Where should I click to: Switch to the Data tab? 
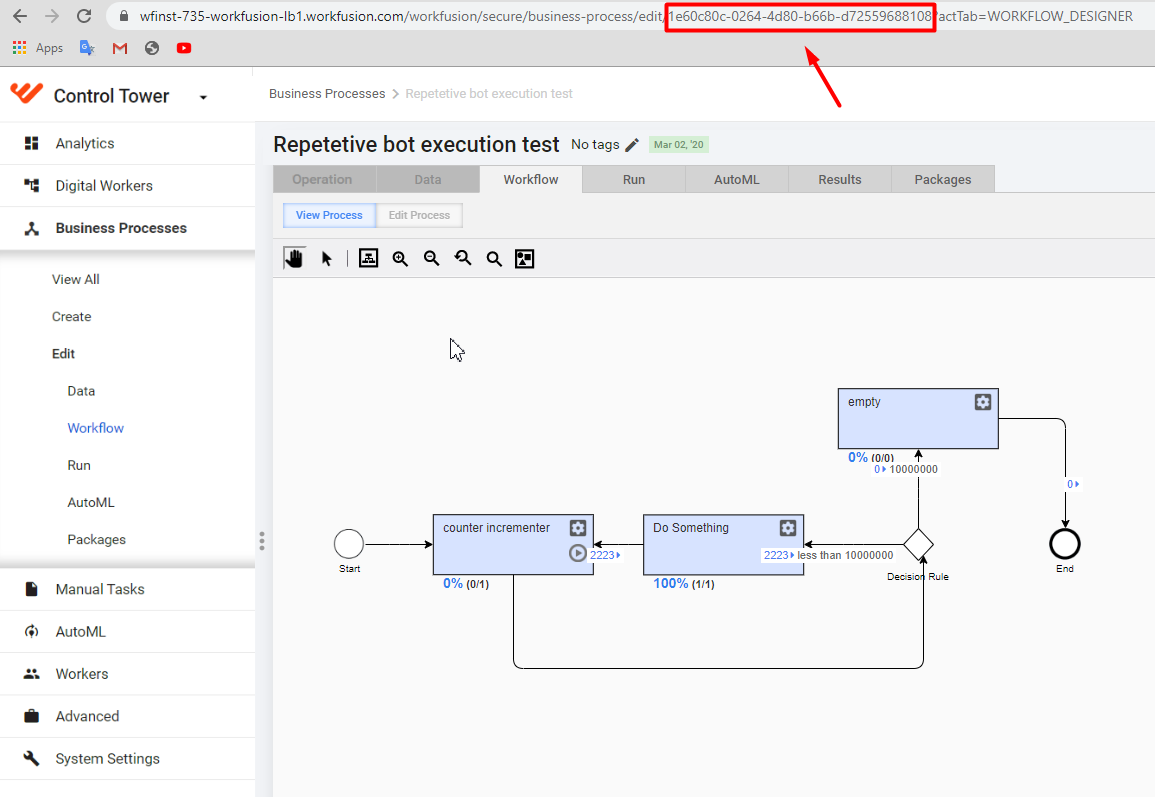tap(427, 180)
